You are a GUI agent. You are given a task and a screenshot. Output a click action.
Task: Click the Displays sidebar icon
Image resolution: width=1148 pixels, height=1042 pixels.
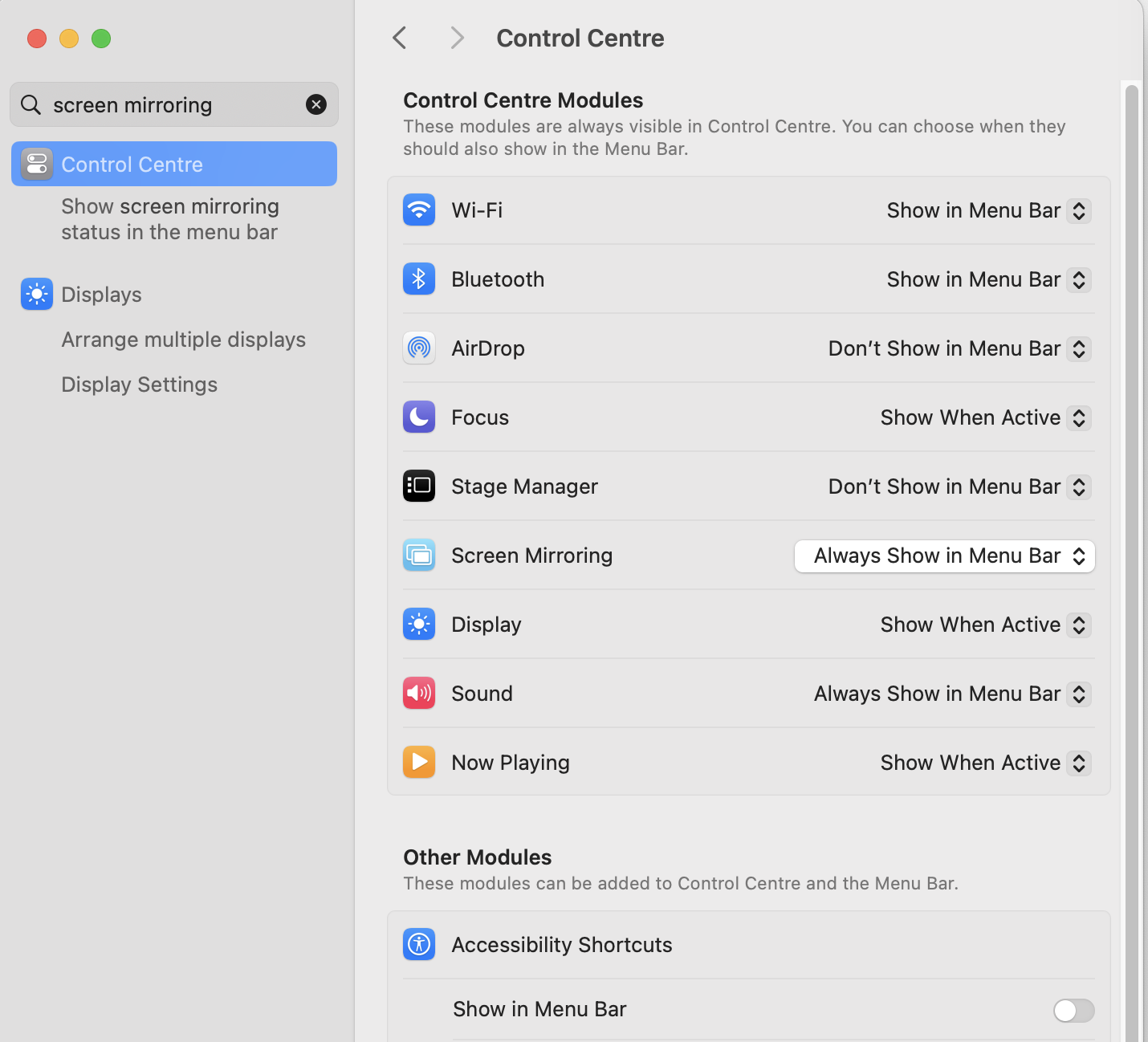point(37,295)
